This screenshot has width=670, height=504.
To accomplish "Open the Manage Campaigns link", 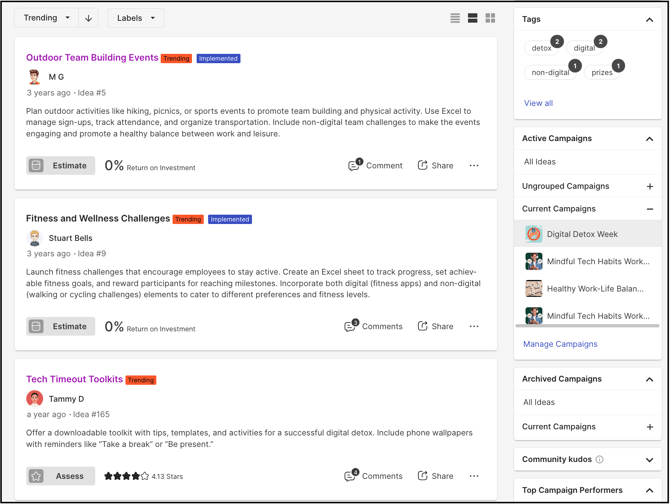I will point(560,344).
